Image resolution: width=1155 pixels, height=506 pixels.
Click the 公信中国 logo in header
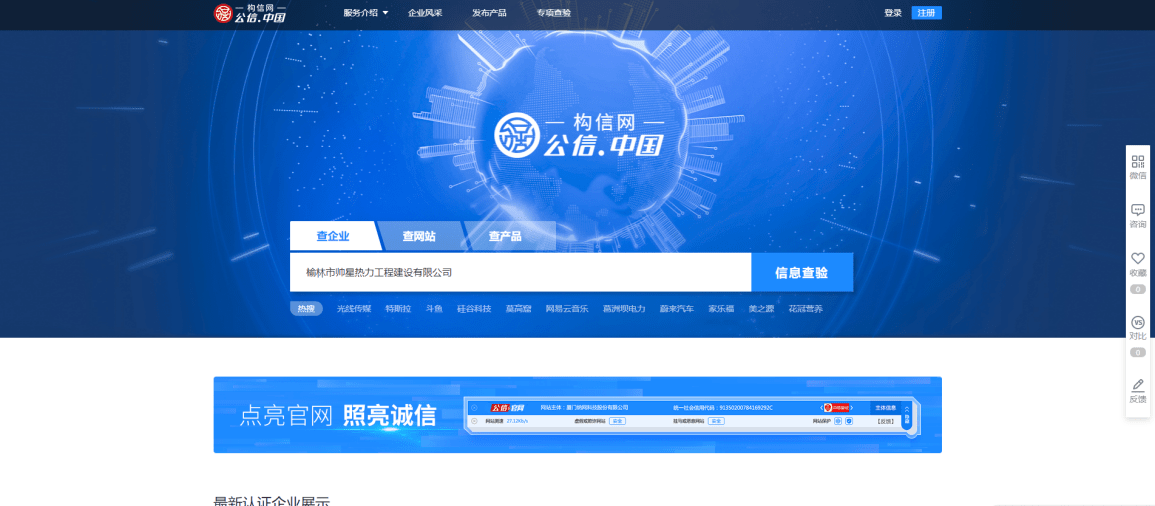pos(249,13)
